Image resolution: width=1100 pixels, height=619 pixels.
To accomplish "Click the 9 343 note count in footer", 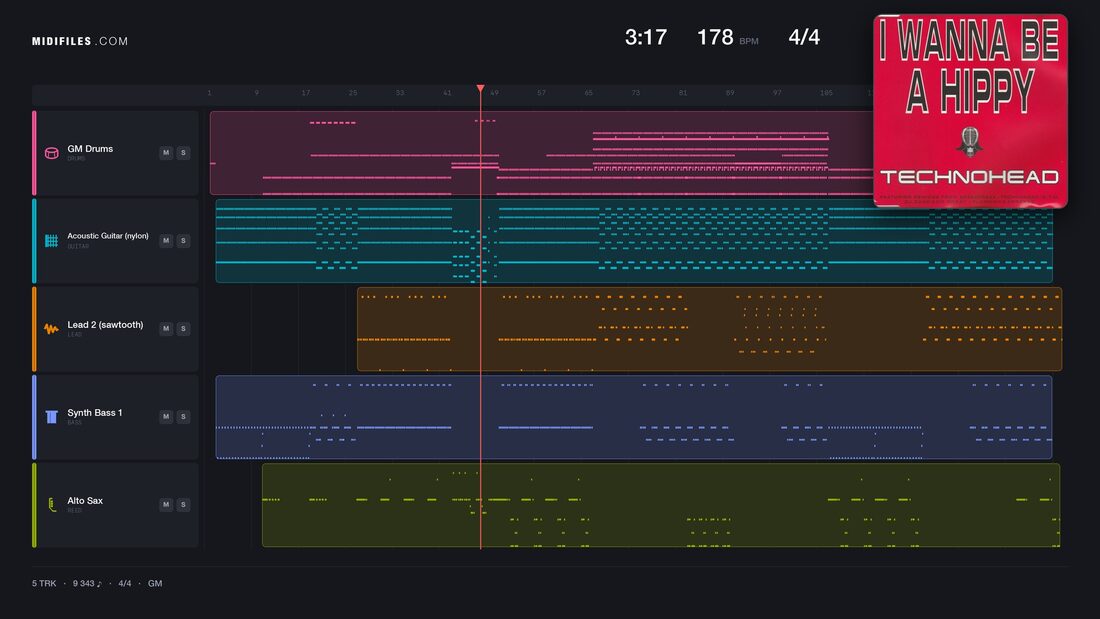I will click(x=87, y=583).
